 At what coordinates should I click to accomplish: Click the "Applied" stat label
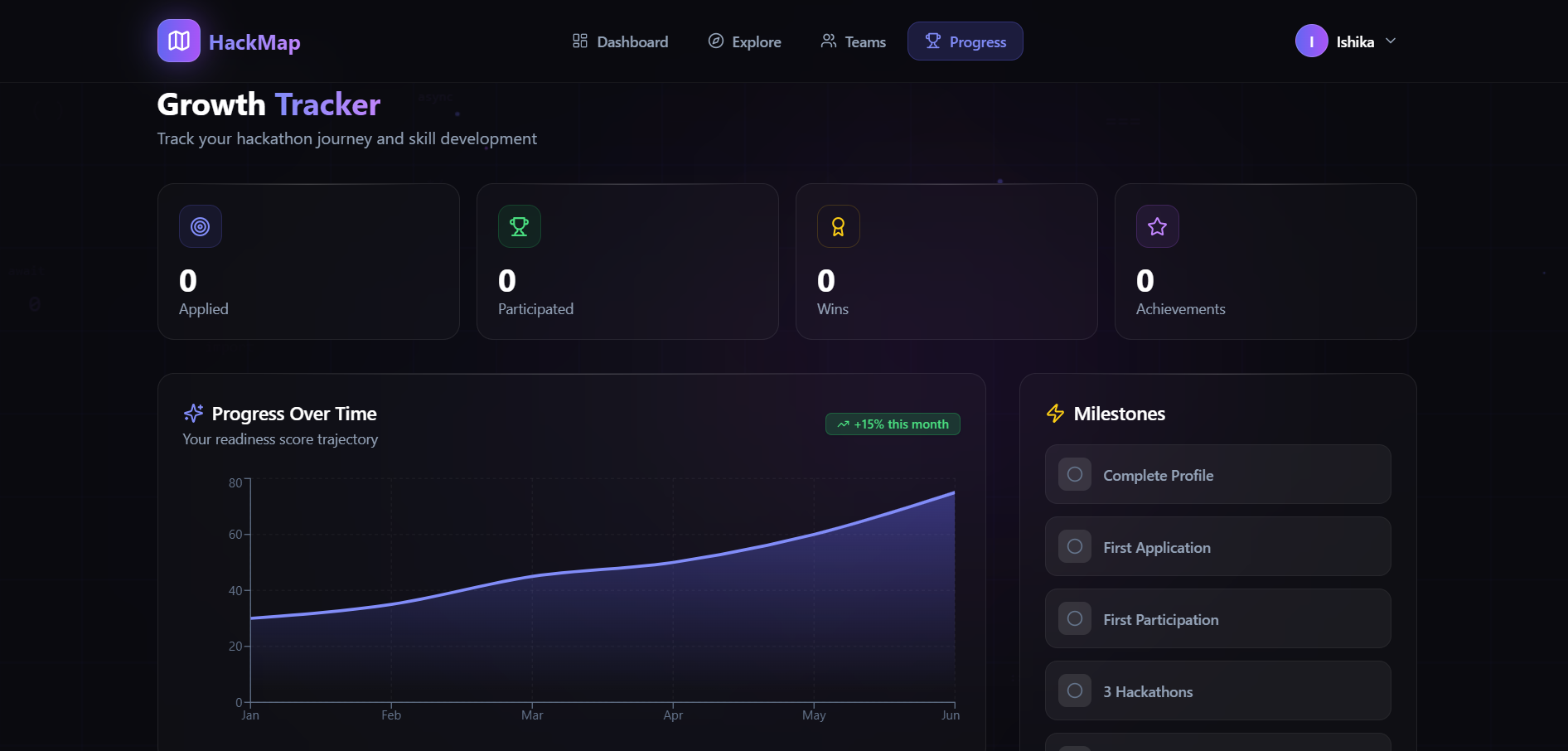click(204, 309)
